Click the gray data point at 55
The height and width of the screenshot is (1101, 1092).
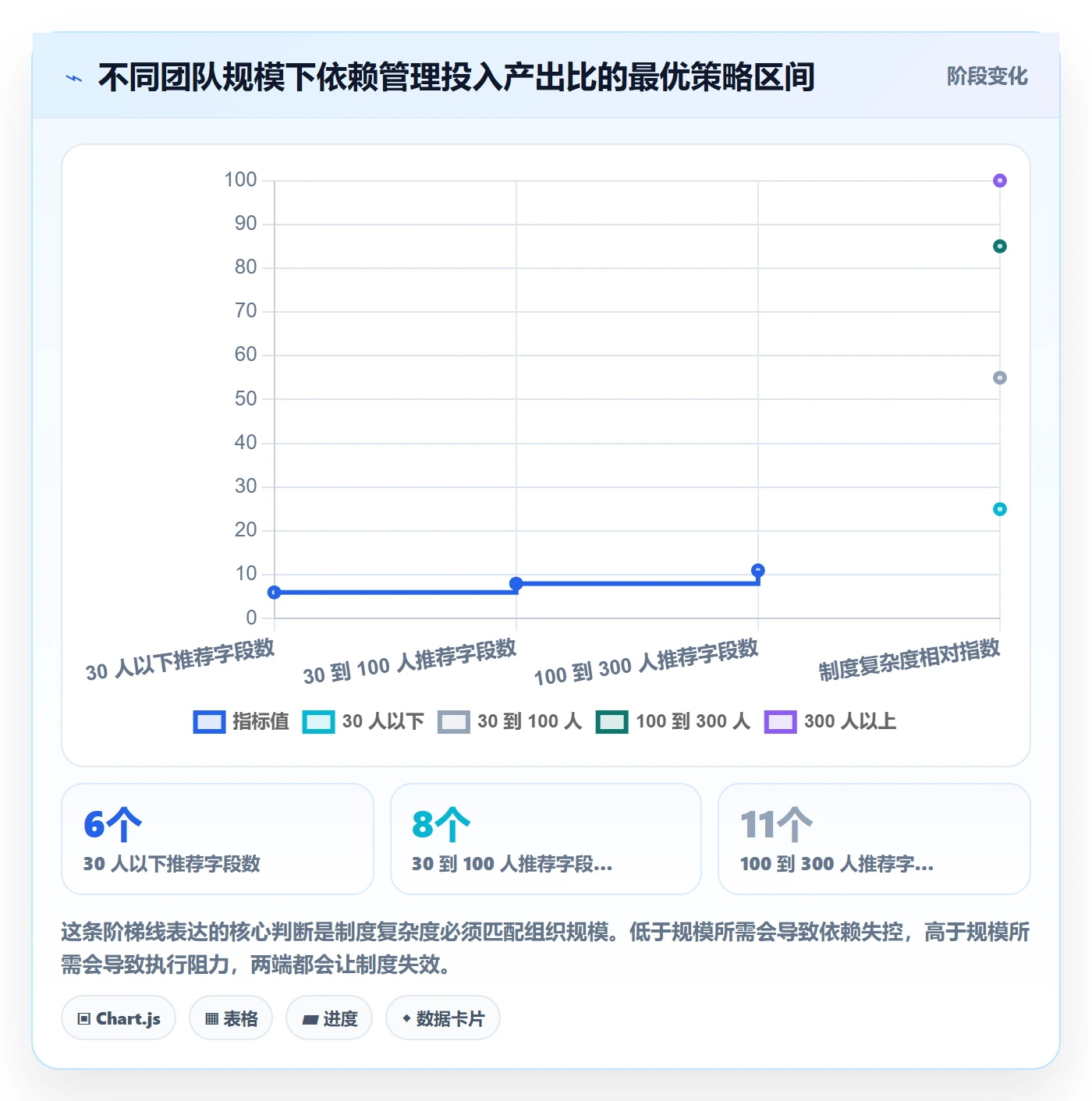coord(1000,378)
